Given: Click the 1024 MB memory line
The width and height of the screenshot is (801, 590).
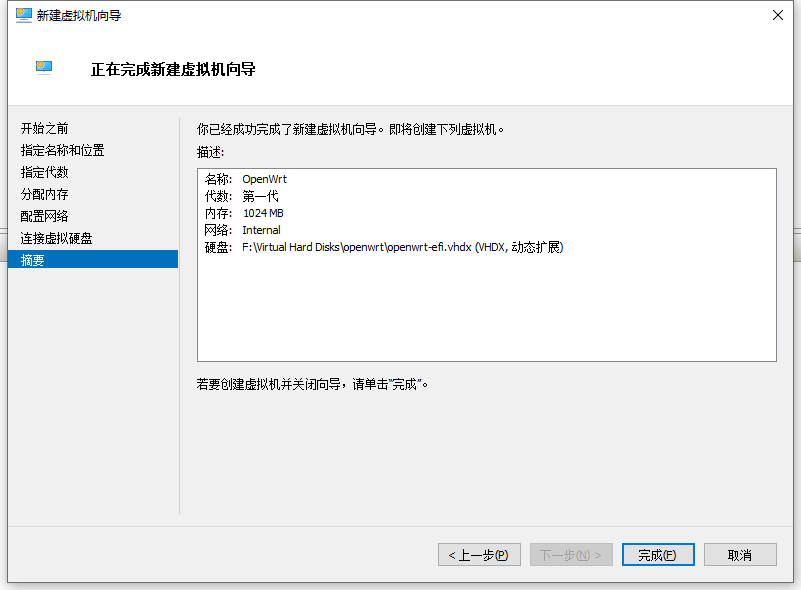Looking at the screenshot, I should pyautogui.click(x=263, y=214).
